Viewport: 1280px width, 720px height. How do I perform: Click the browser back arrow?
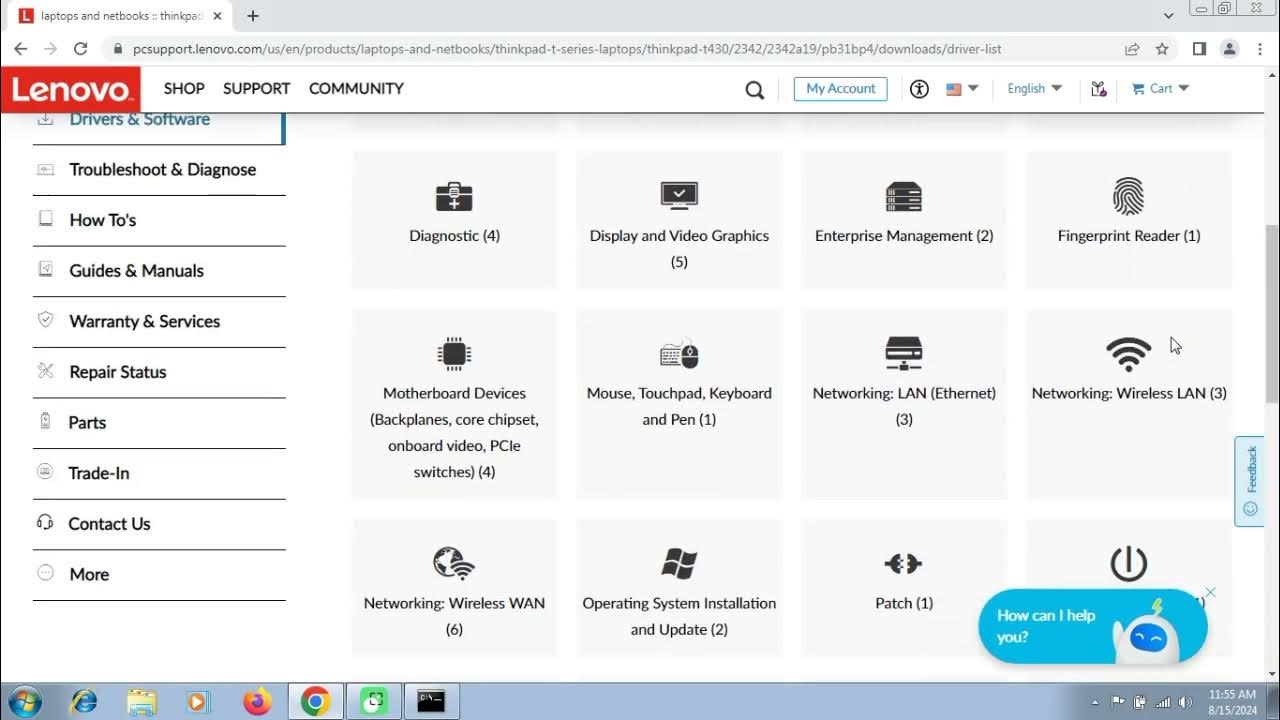(x=20, y=48)
